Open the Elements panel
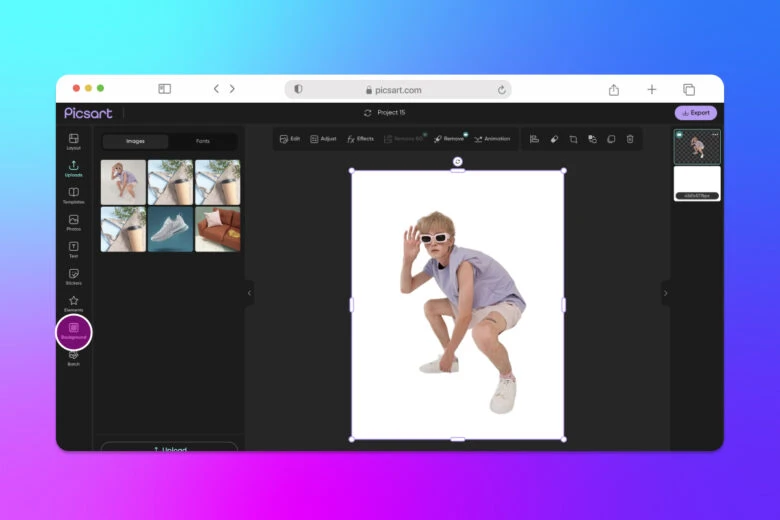 pos(73,303)
